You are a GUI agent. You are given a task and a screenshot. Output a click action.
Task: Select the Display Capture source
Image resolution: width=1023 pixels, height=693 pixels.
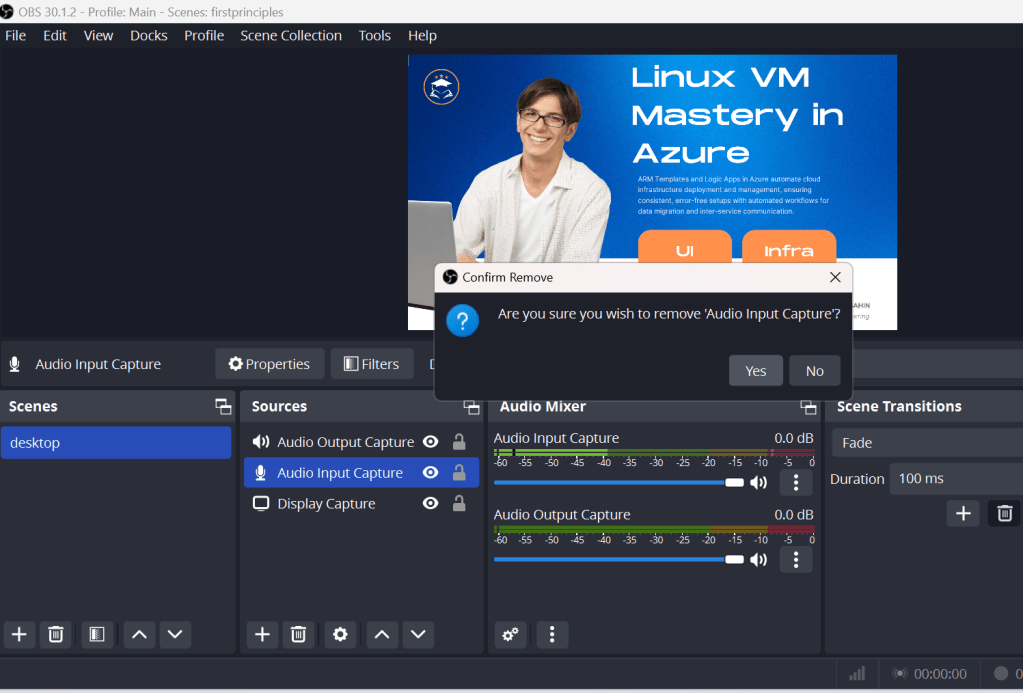click(x=326, y=503)
